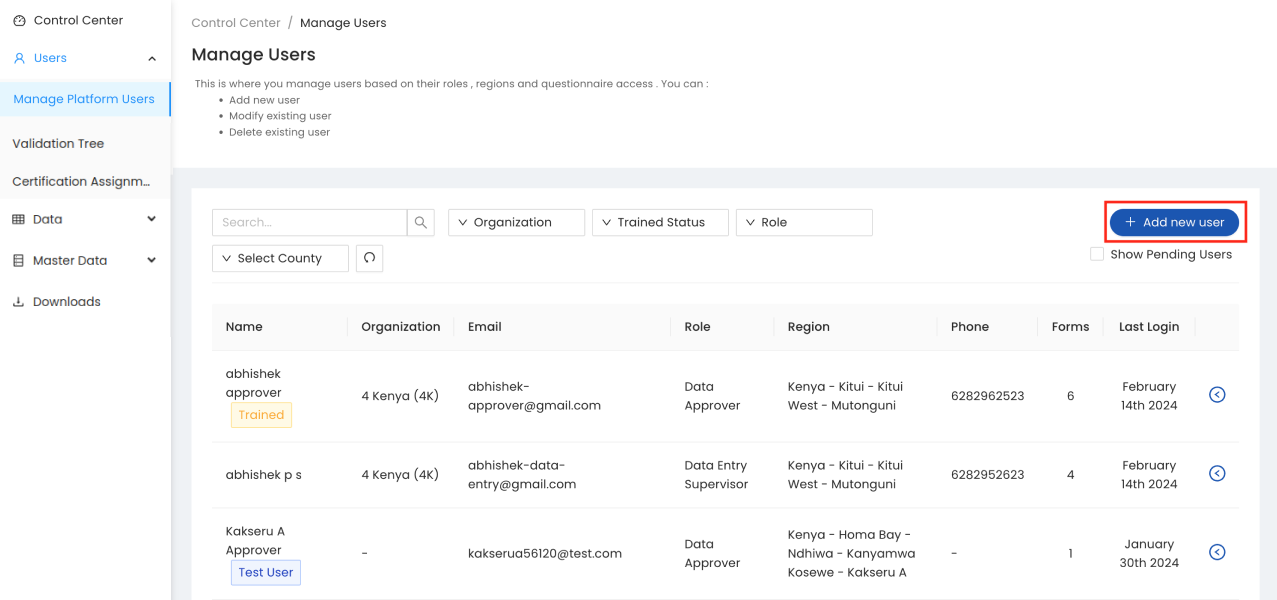Click into the Search input field
This screenshot has width=1277, height=600.
(x=309, y=222)
